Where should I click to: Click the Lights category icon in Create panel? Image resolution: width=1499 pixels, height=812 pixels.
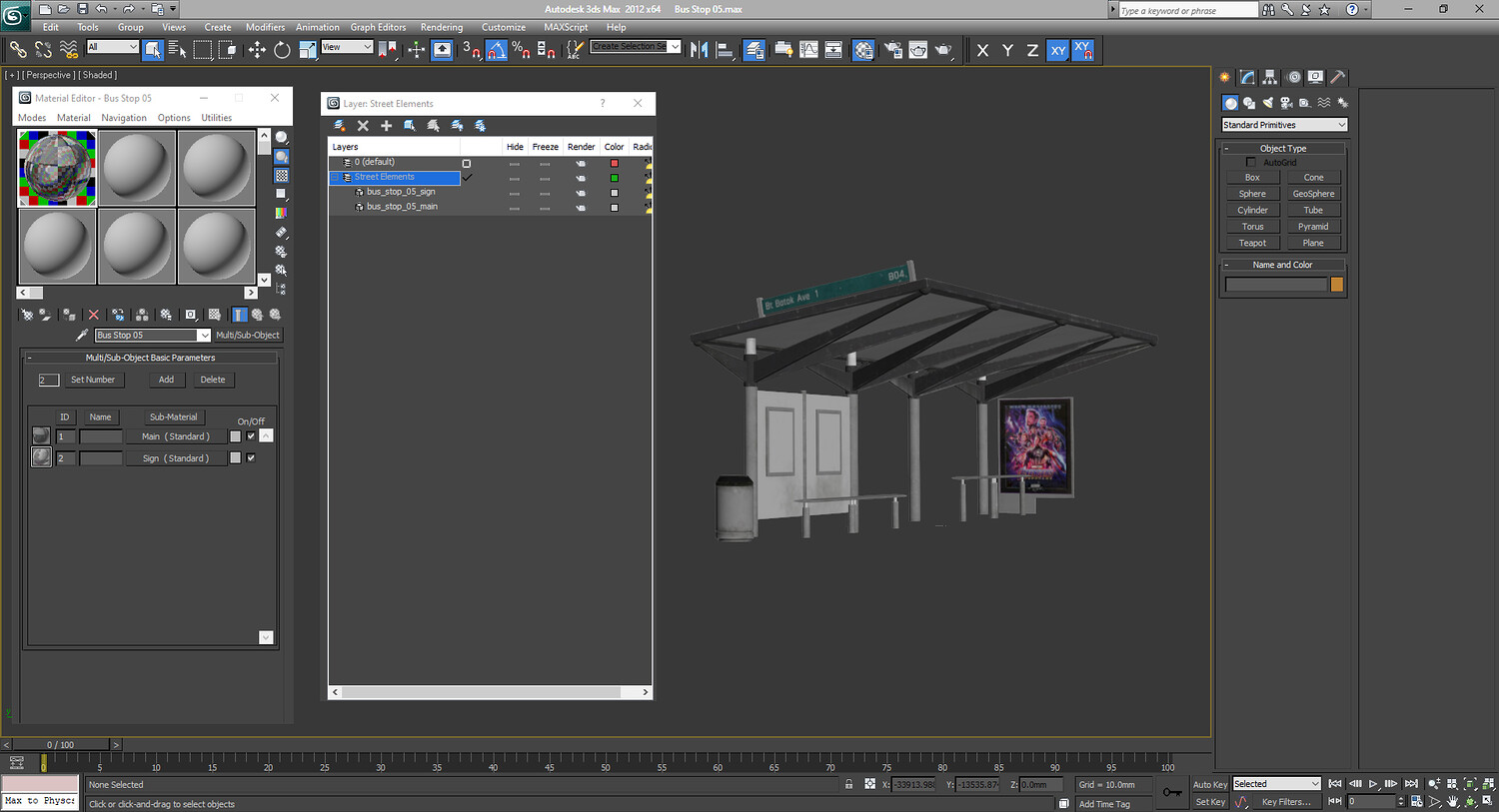tap(1268, 103)
